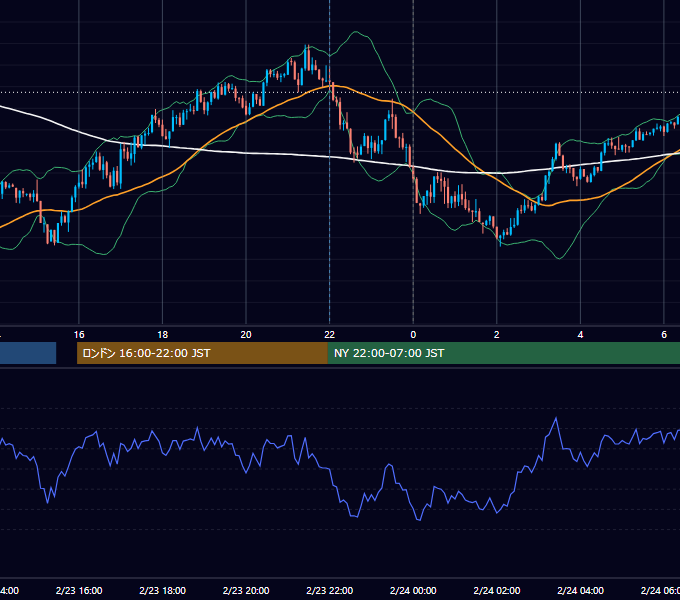The image size is (680, 600).
Task: Click the 22 hour label on price chart axis
Action: [330, 335]
